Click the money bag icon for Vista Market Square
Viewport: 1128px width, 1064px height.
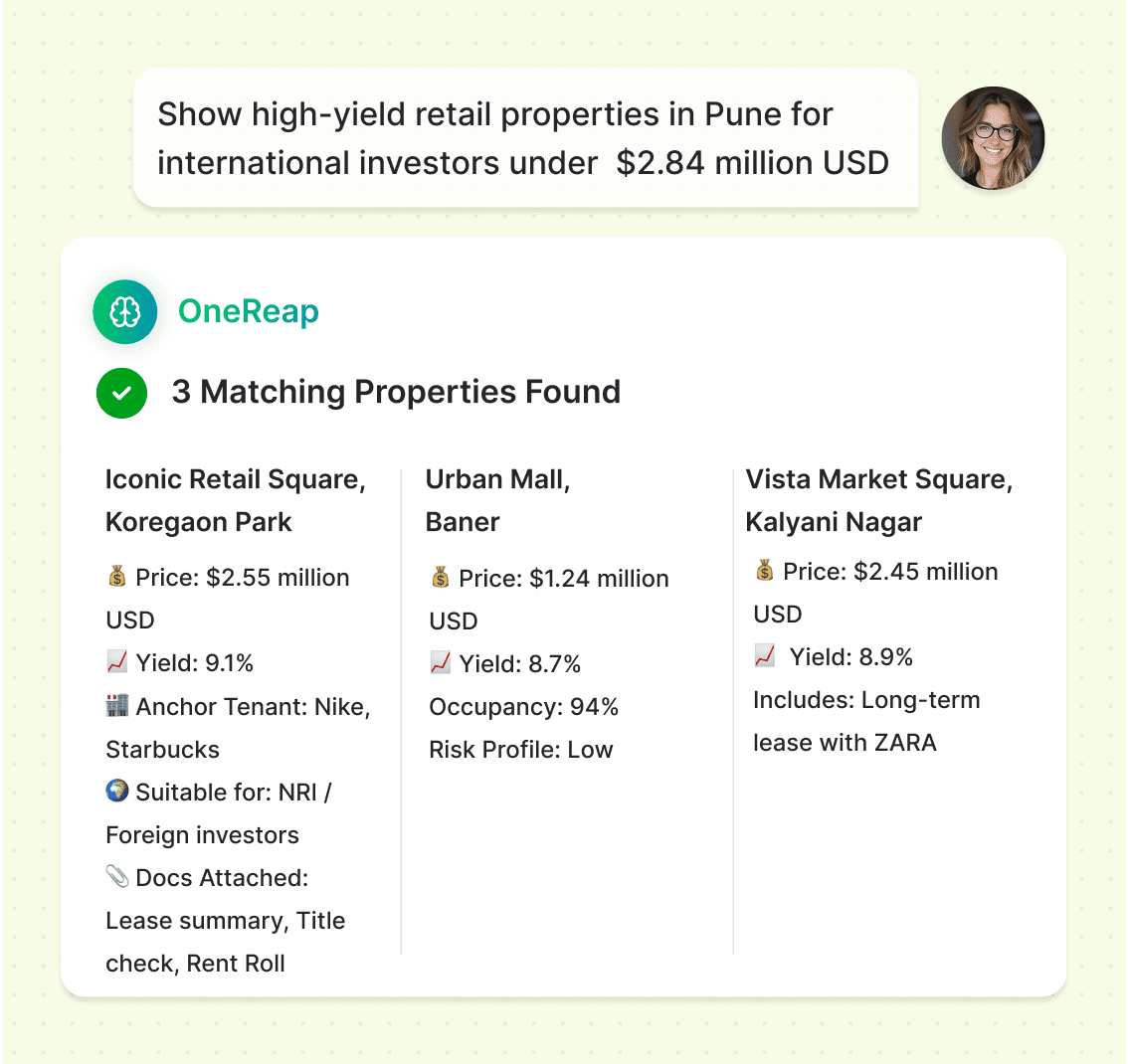(x=764, y=571)
